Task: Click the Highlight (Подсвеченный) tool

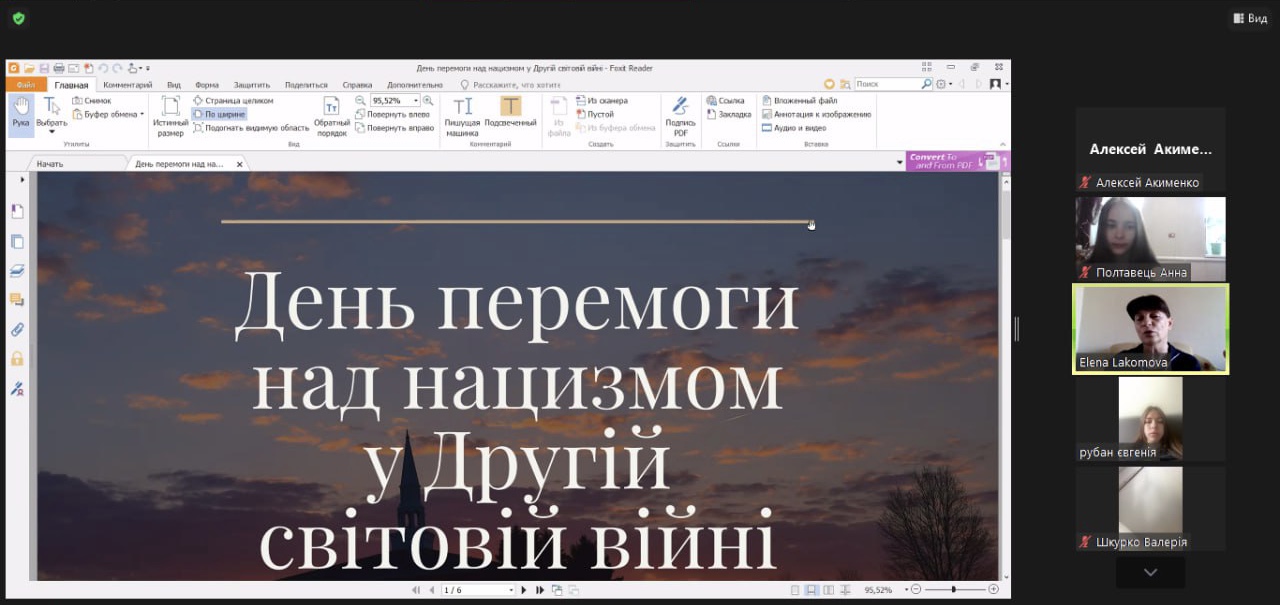Action: [510, 116]
